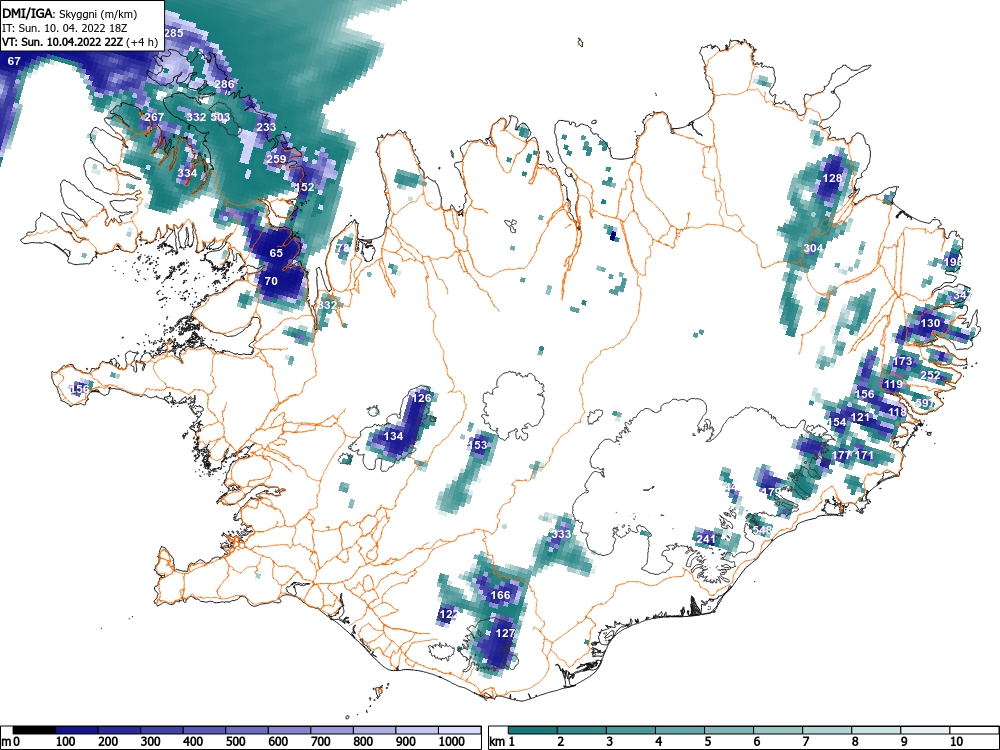Click the 'IT: Sun. 10. 04. 2022 18Z' line

click(x=64, y=28)
